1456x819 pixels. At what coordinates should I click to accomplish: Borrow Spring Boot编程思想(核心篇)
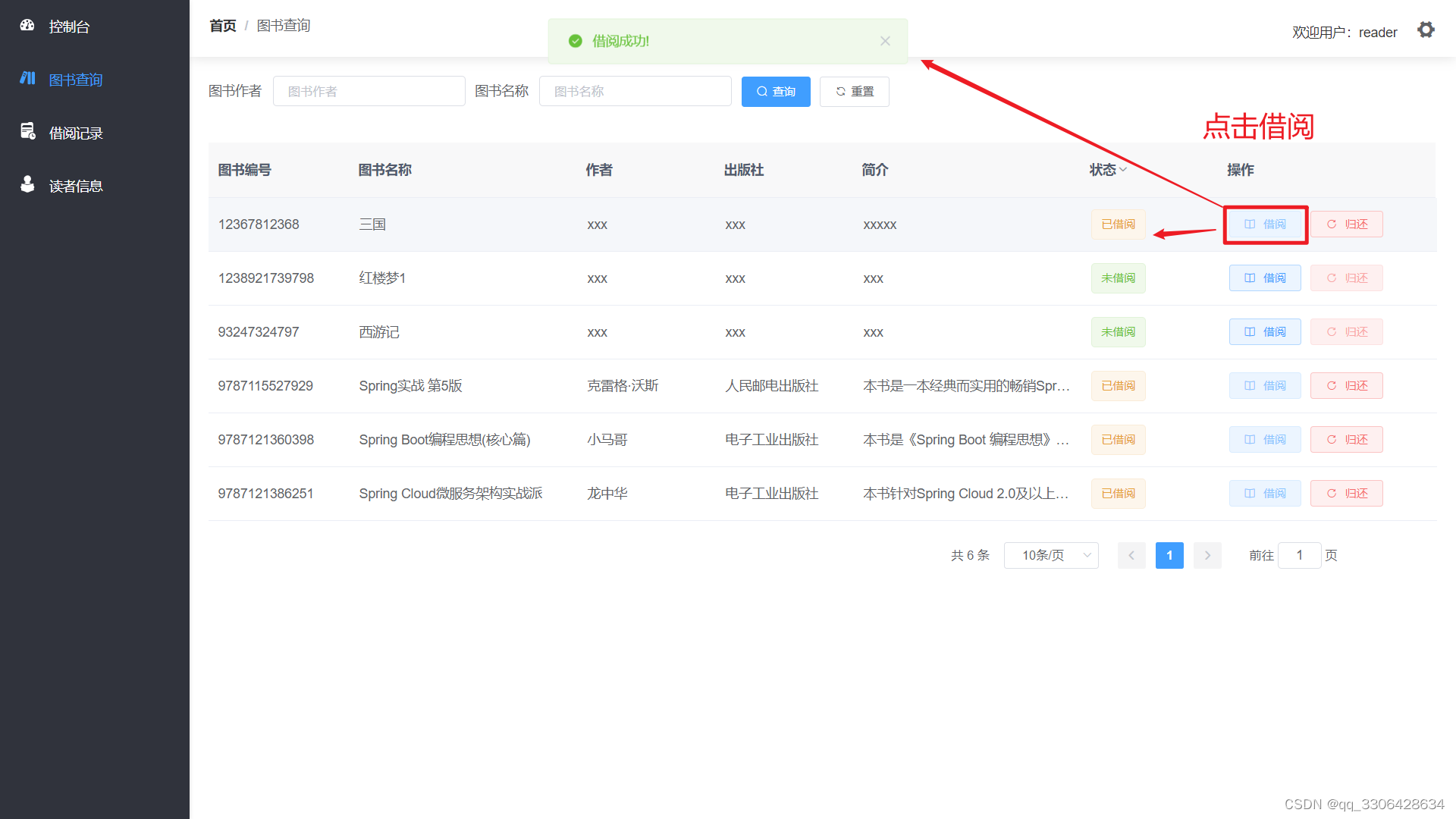(1265, 440)
